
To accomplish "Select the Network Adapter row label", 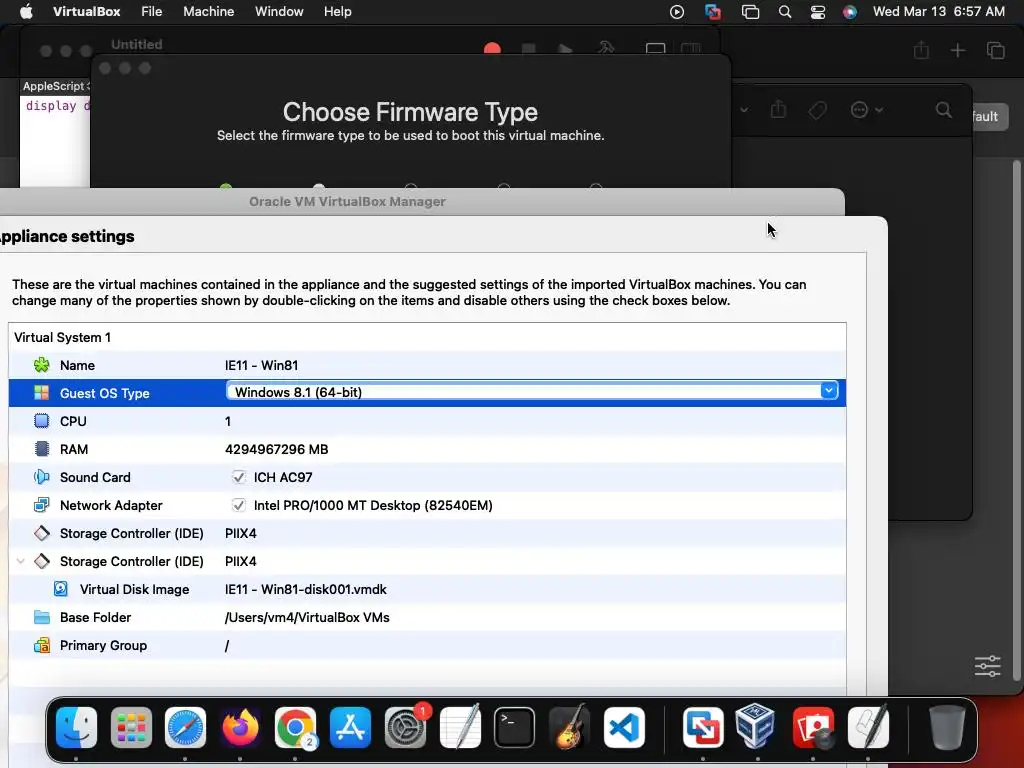I will point(111,505).
